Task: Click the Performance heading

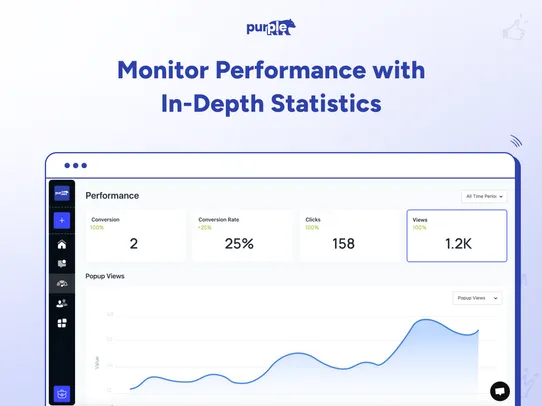Action: coord(112,196)
